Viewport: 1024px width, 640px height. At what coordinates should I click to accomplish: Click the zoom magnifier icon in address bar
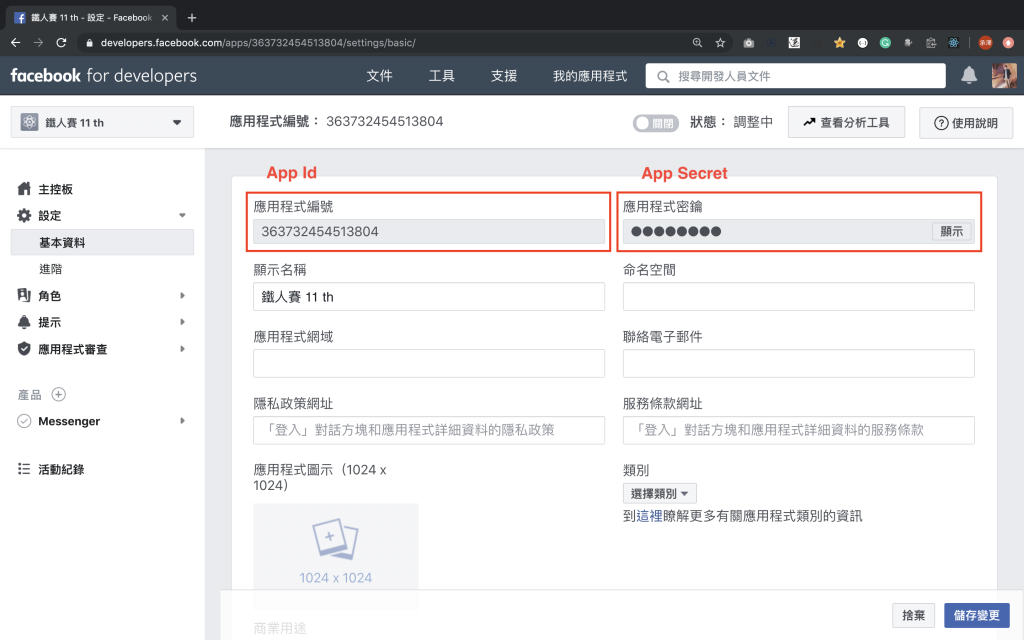(697, 42)
